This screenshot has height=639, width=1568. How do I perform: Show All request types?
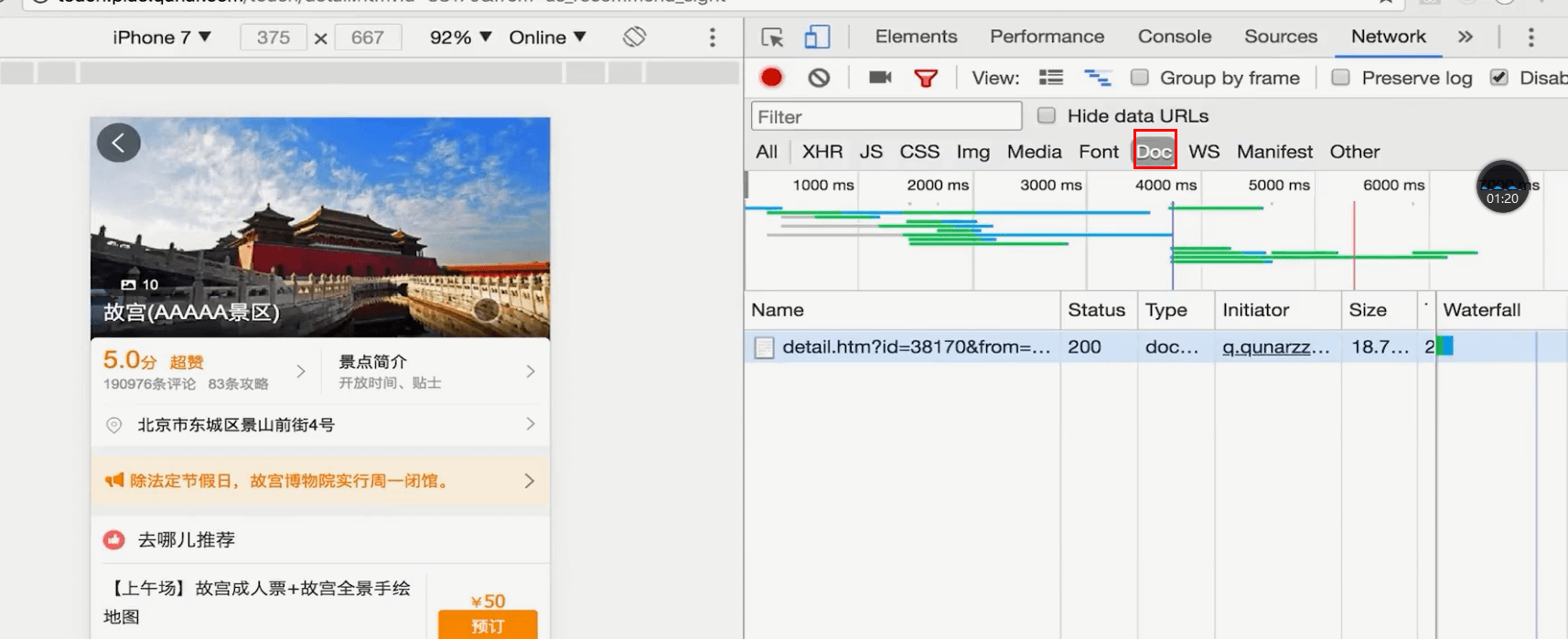click(767, 152)
